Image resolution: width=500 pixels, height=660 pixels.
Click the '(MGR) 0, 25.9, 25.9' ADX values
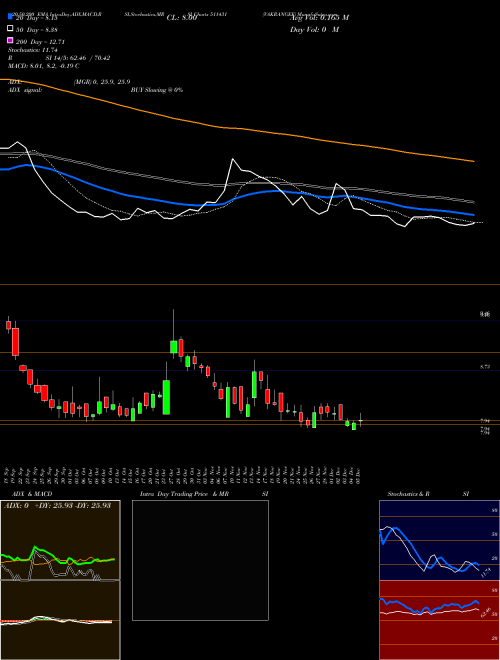tap(102, 82)
